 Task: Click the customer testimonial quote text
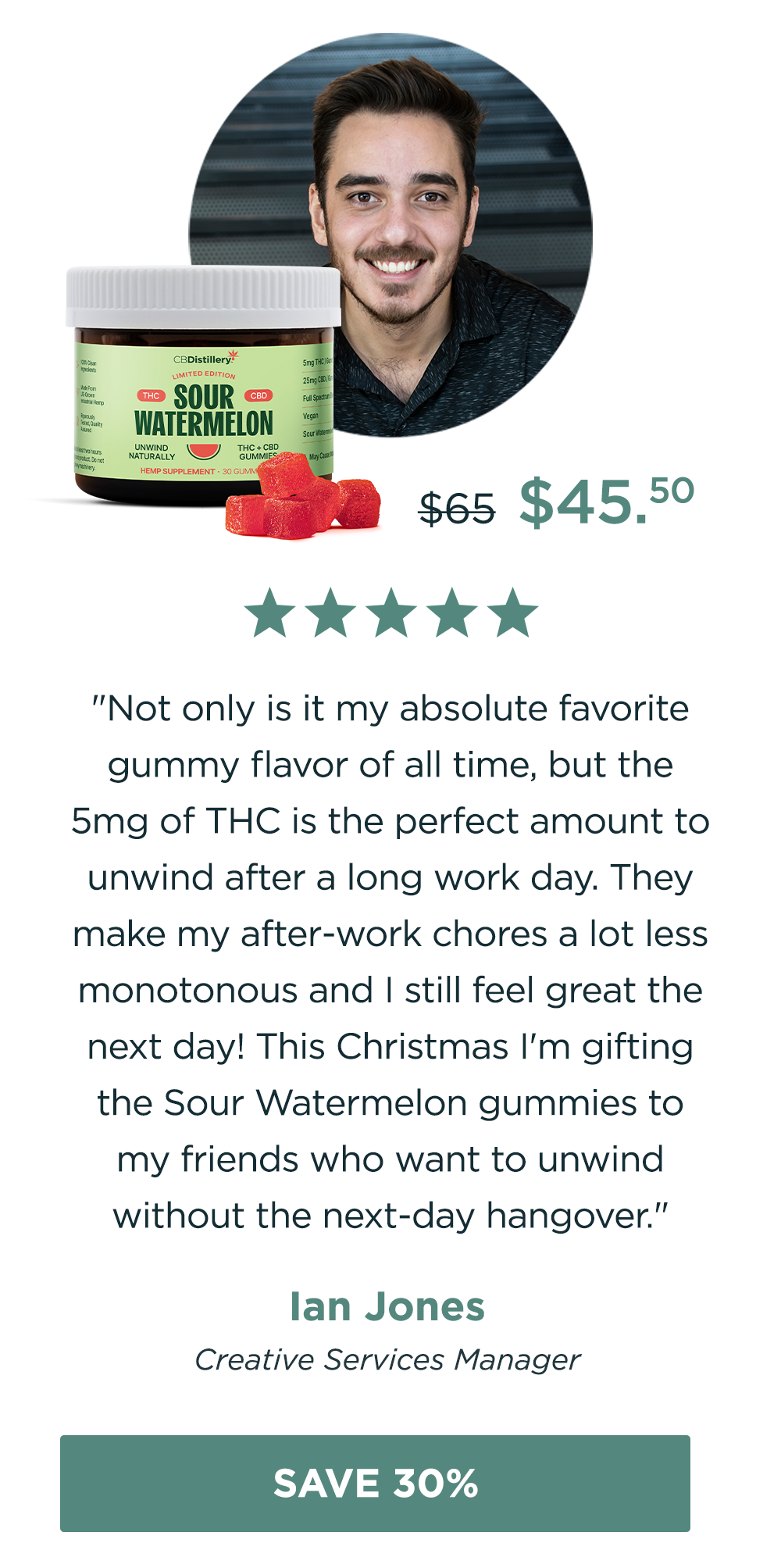390,962
